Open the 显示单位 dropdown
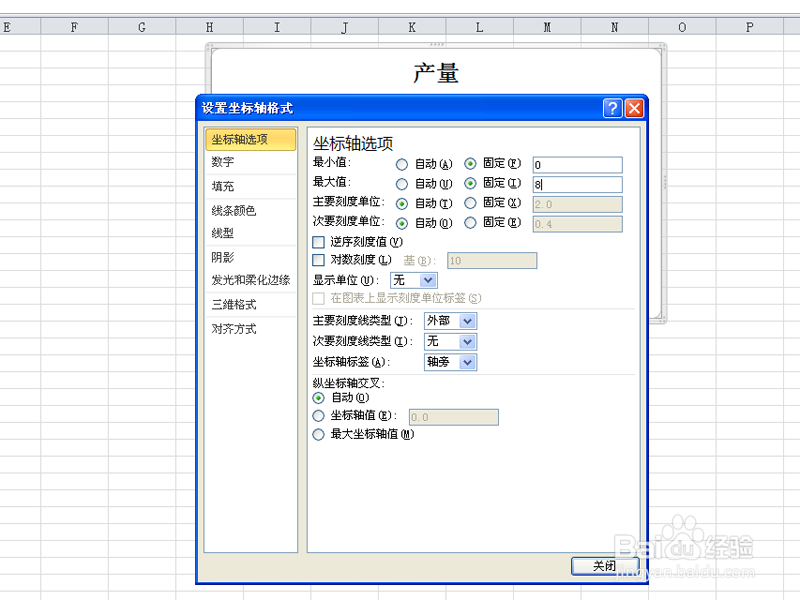Viewport: 800px width, 600px height. (x=414, y=280)
